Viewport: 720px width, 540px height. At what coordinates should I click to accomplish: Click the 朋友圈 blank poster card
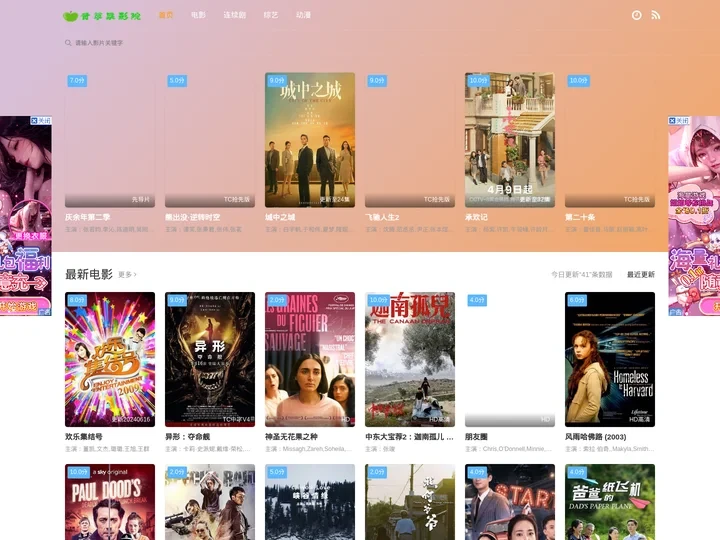(510, 360)
